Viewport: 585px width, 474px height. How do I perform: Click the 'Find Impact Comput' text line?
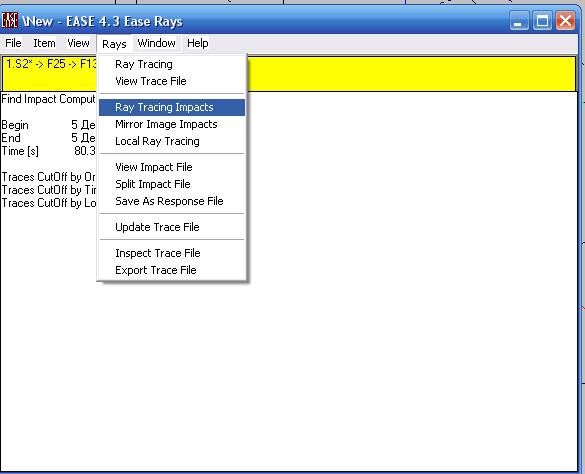[x=48, y=99]
